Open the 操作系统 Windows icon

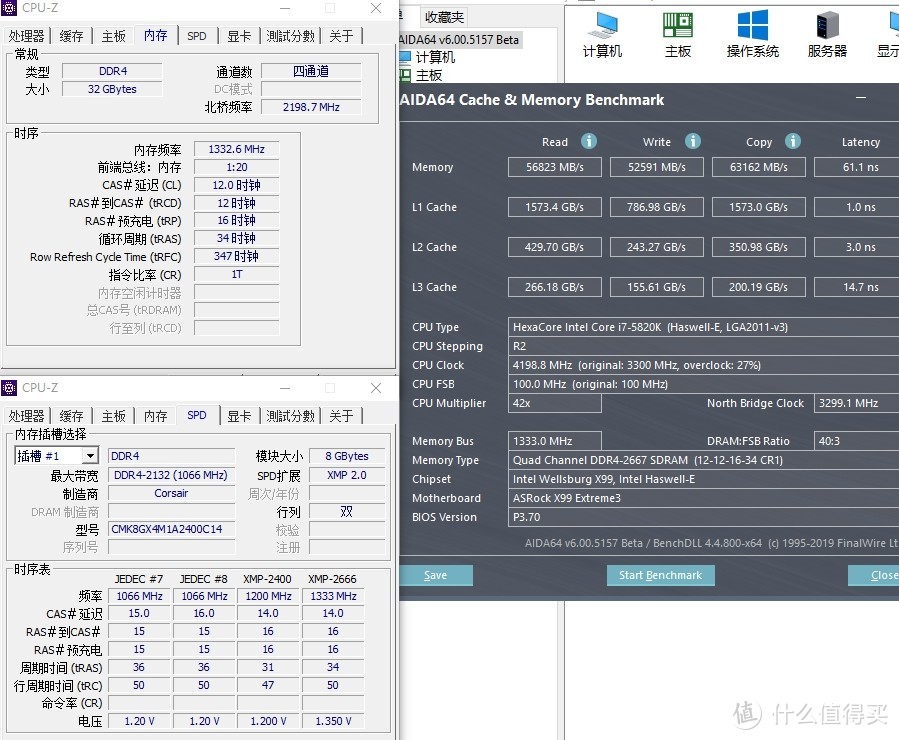(x=752, y=34)
